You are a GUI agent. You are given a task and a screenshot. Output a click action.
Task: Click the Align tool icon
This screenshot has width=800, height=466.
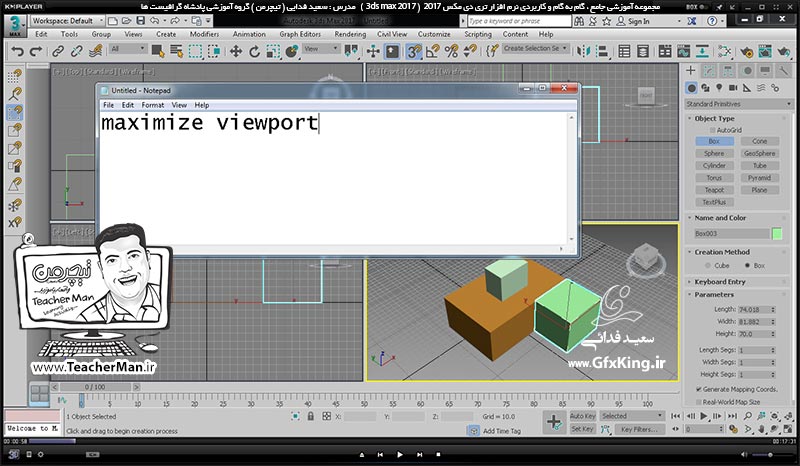click(602, 51)
